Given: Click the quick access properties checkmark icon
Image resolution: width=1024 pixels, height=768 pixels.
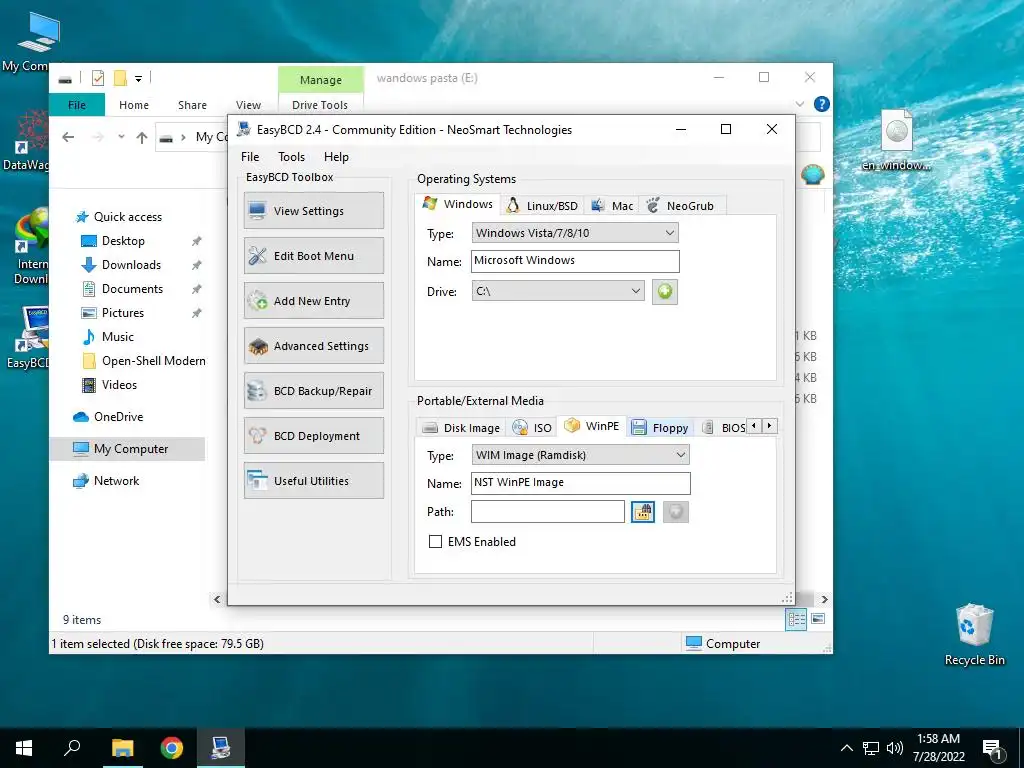Looking at the screenshot, I should click(98, 78).
